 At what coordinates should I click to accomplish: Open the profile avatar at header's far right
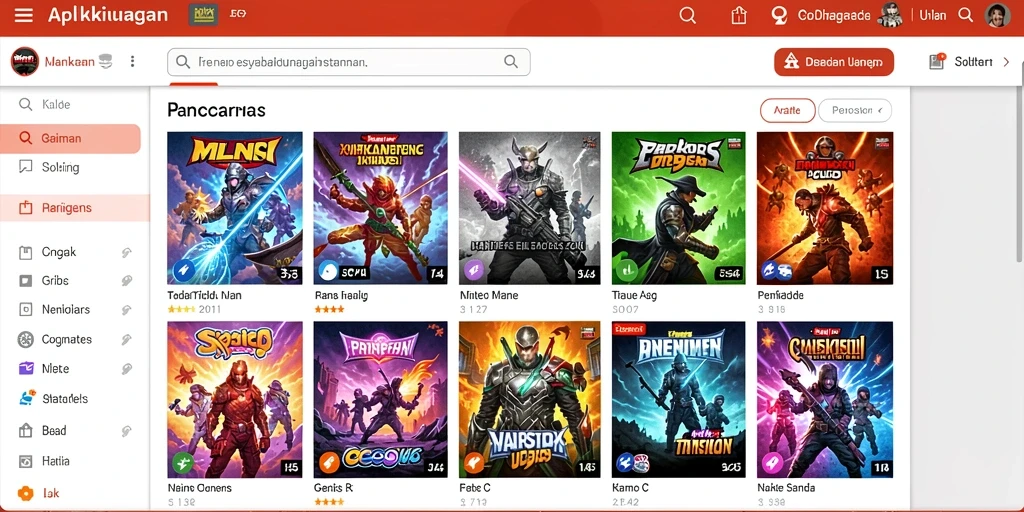[x=997, y=15]
